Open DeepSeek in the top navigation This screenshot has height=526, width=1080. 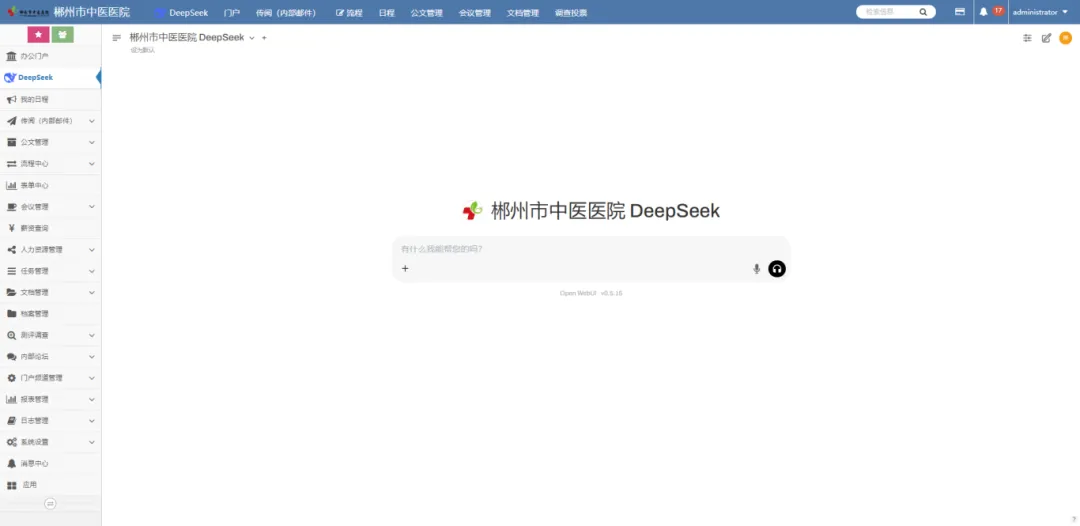pos(181,12)
